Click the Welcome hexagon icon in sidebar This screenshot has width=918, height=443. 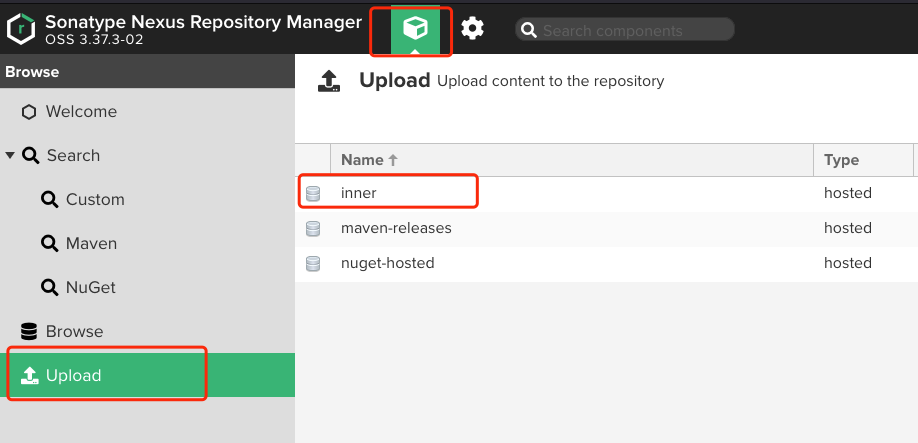pos(29,112)
